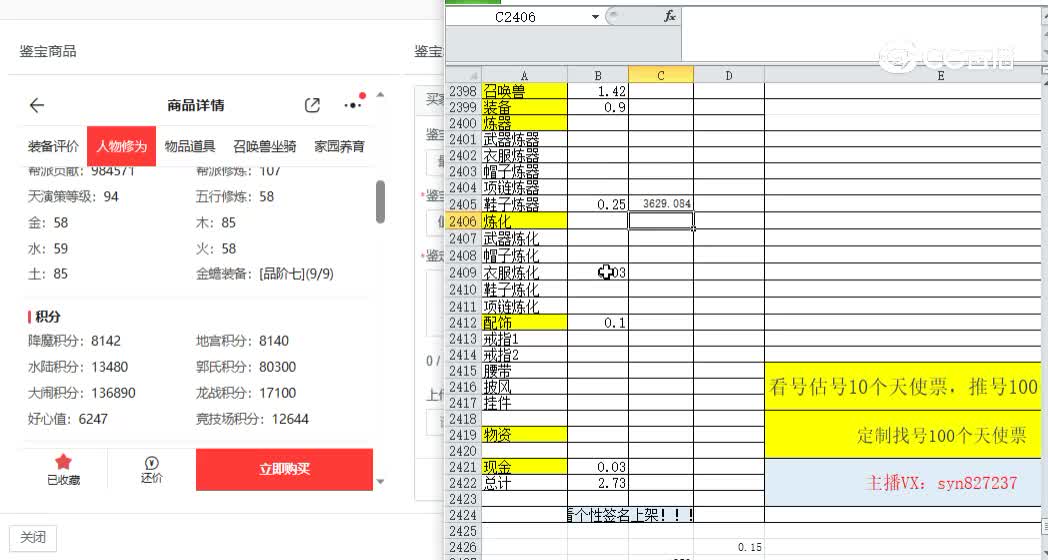Click the 戒指1 cell
This screenshot has width=1048, height=560.
tap(524, 339)
